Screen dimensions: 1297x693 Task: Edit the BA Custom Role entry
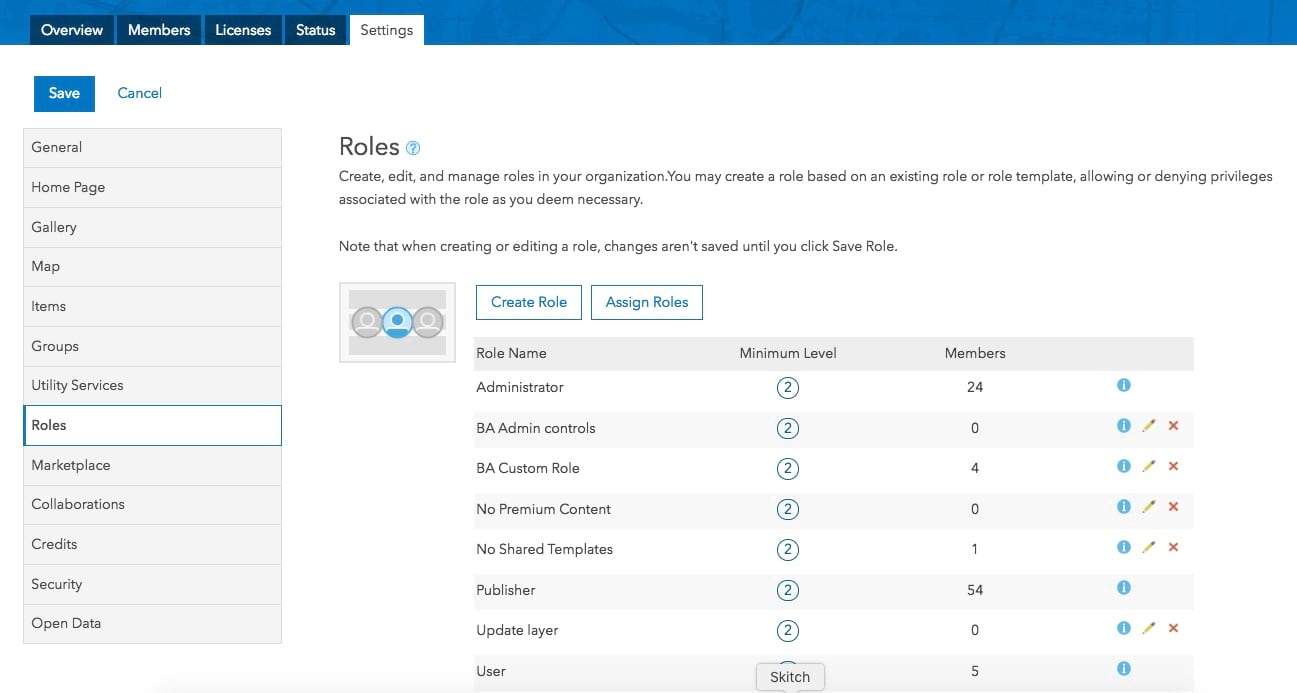tap(1148, 466)
